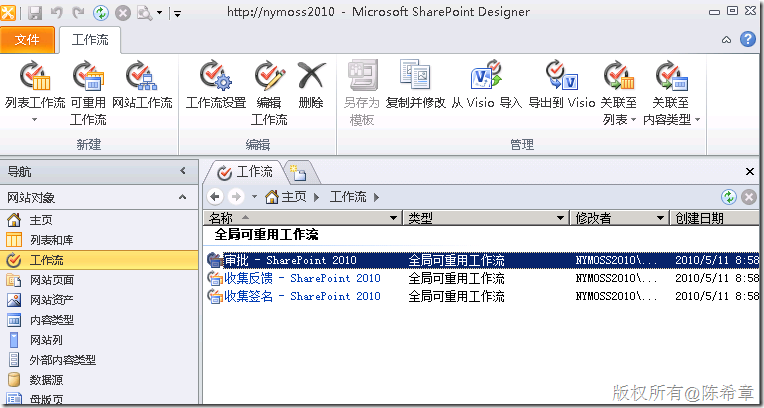Open 收集反馈 - SharePoint 2010 workflow

click(x=302, y=279)
